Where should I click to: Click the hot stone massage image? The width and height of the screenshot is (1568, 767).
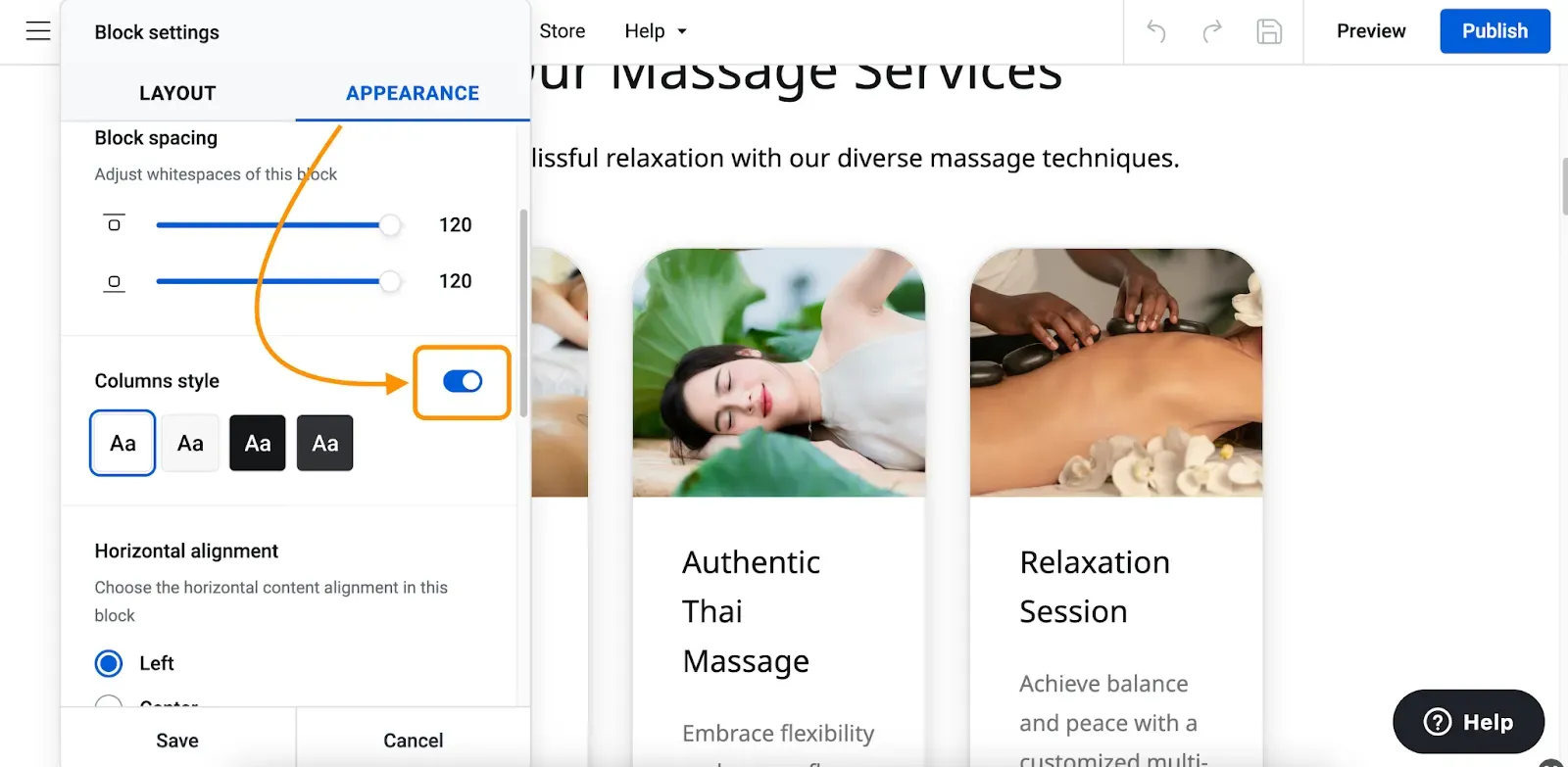[1116, 372]
